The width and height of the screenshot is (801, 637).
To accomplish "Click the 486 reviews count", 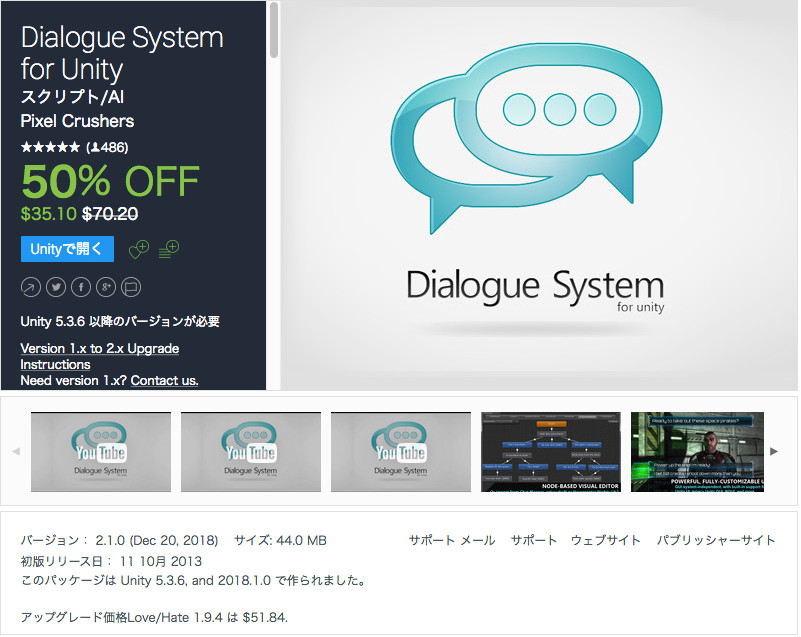I will click(x=107, y=147).
